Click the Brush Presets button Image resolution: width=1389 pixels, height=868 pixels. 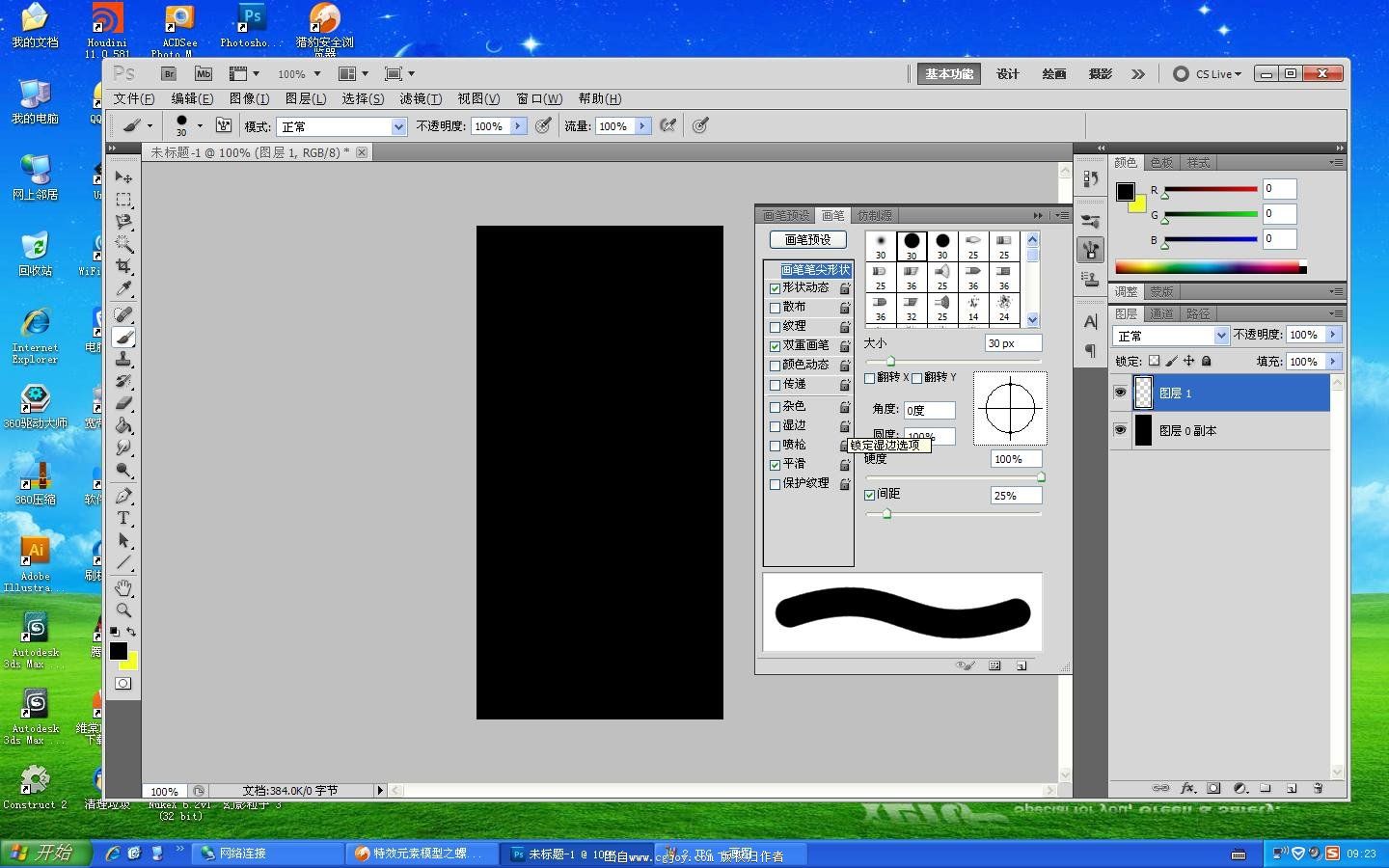tap(807, 239)
